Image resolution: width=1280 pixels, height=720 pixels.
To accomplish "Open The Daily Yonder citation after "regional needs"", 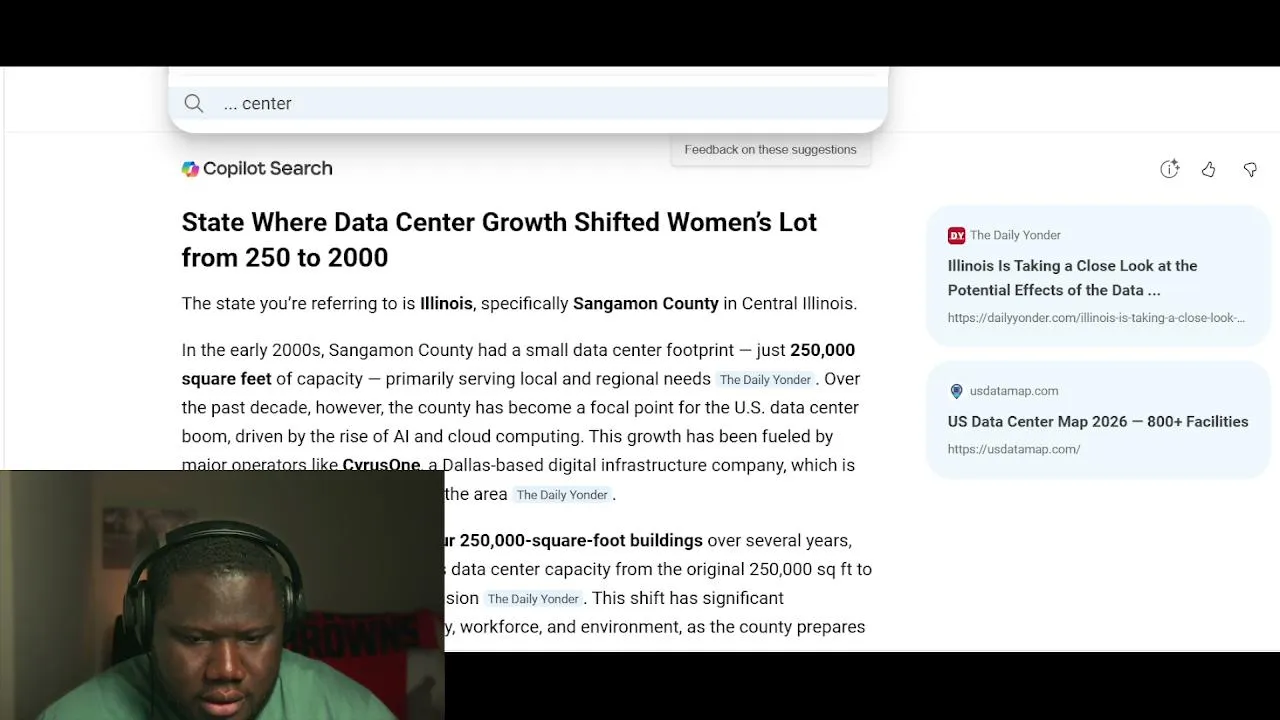I will tap(765, 380).
